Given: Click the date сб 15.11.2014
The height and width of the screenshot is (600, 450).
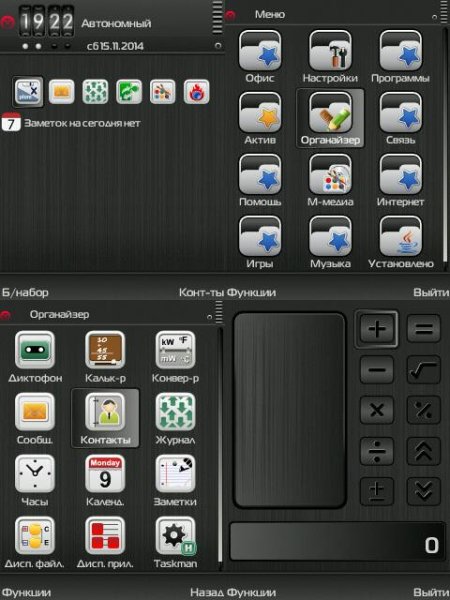Looking at the screenshot, I should click(x=115, y=46).
